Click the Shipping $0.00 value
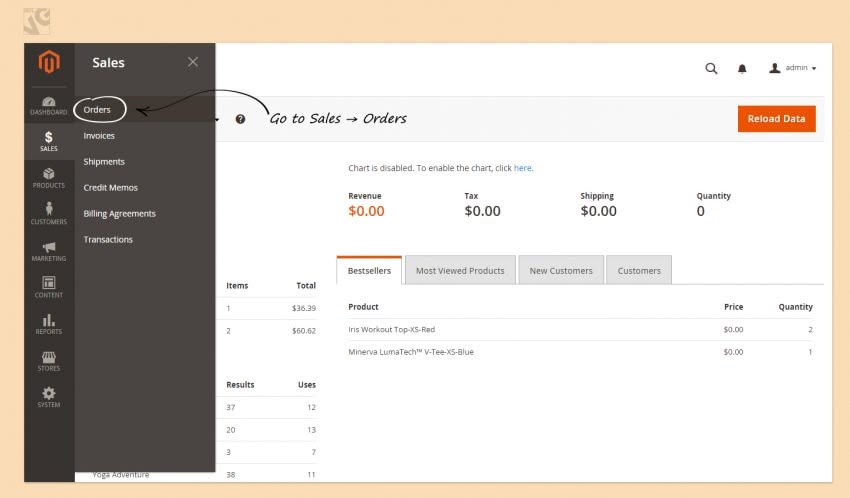Screen dimensions: 850x498 [598, 211]
